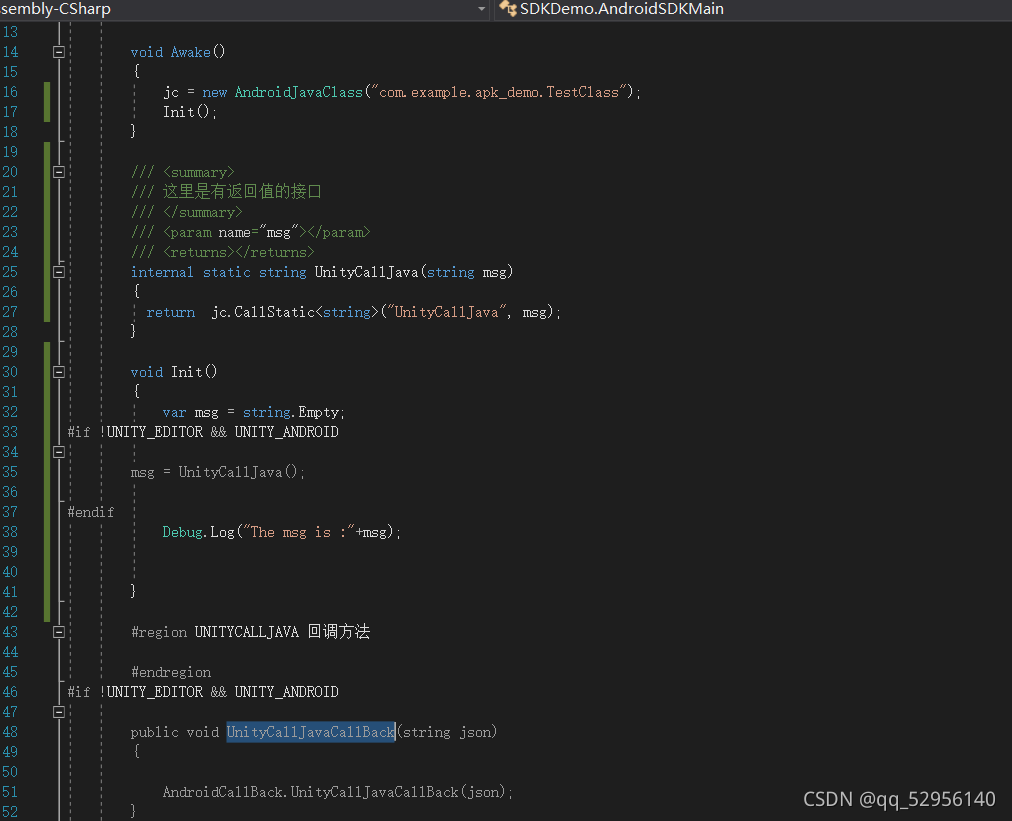Click line number 13 in the gutter
The image size is (1012, 821).
(x=10, y=32)
